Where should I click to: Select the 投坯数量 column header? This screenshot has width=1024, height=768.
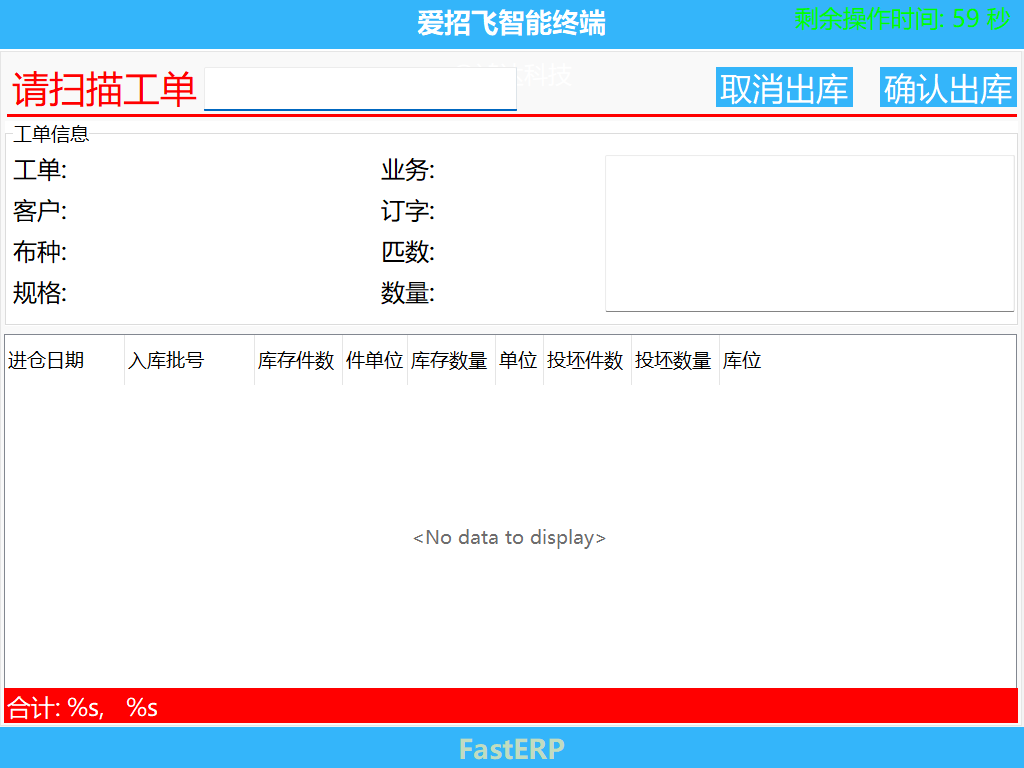click(x=674, y=360)
